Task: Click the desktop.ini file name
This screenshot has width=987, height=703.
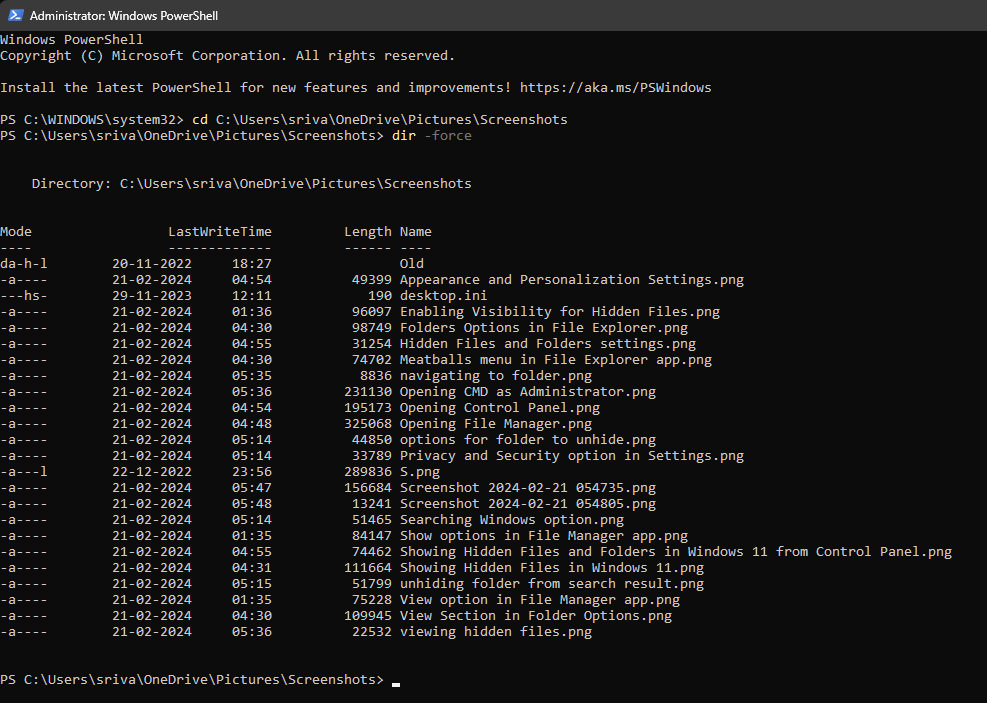Action: click(x=443, y=296)
